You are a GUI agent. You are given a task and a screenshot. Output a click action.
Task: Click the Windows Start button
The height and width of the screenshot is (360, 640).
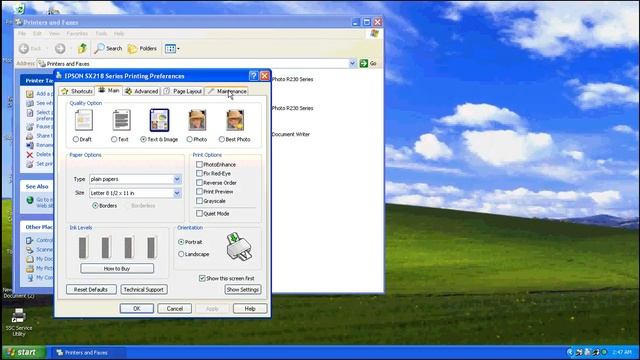point(23,352)
